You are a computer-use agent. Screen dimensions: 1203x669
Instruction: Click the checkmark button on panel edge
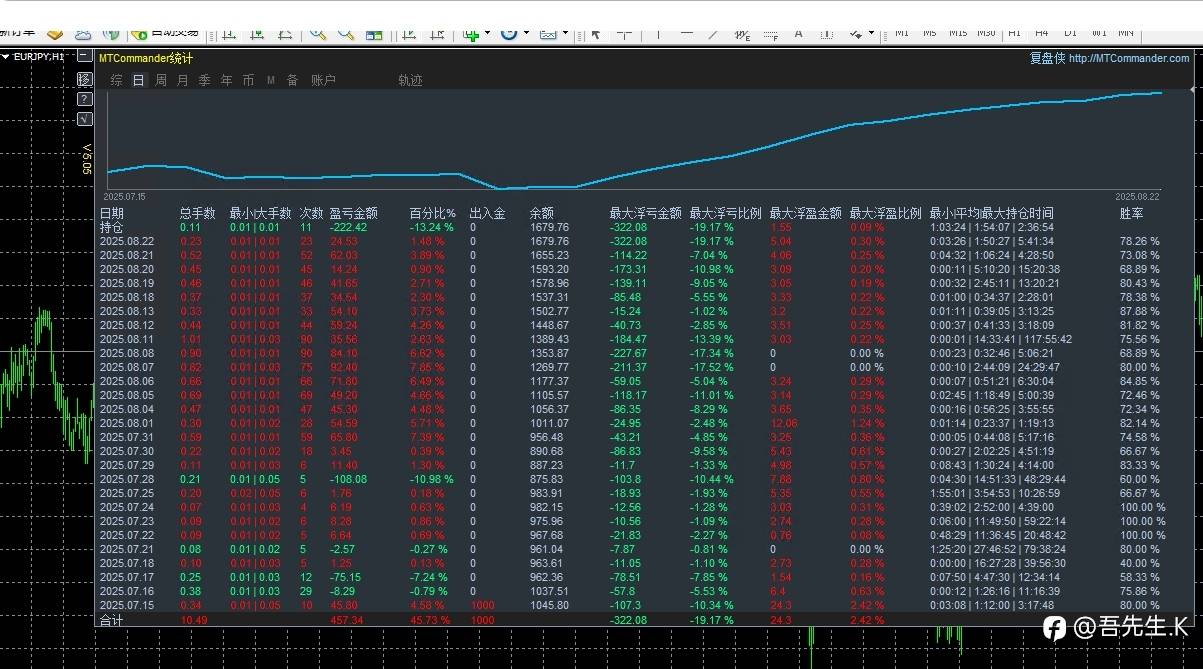85,118
